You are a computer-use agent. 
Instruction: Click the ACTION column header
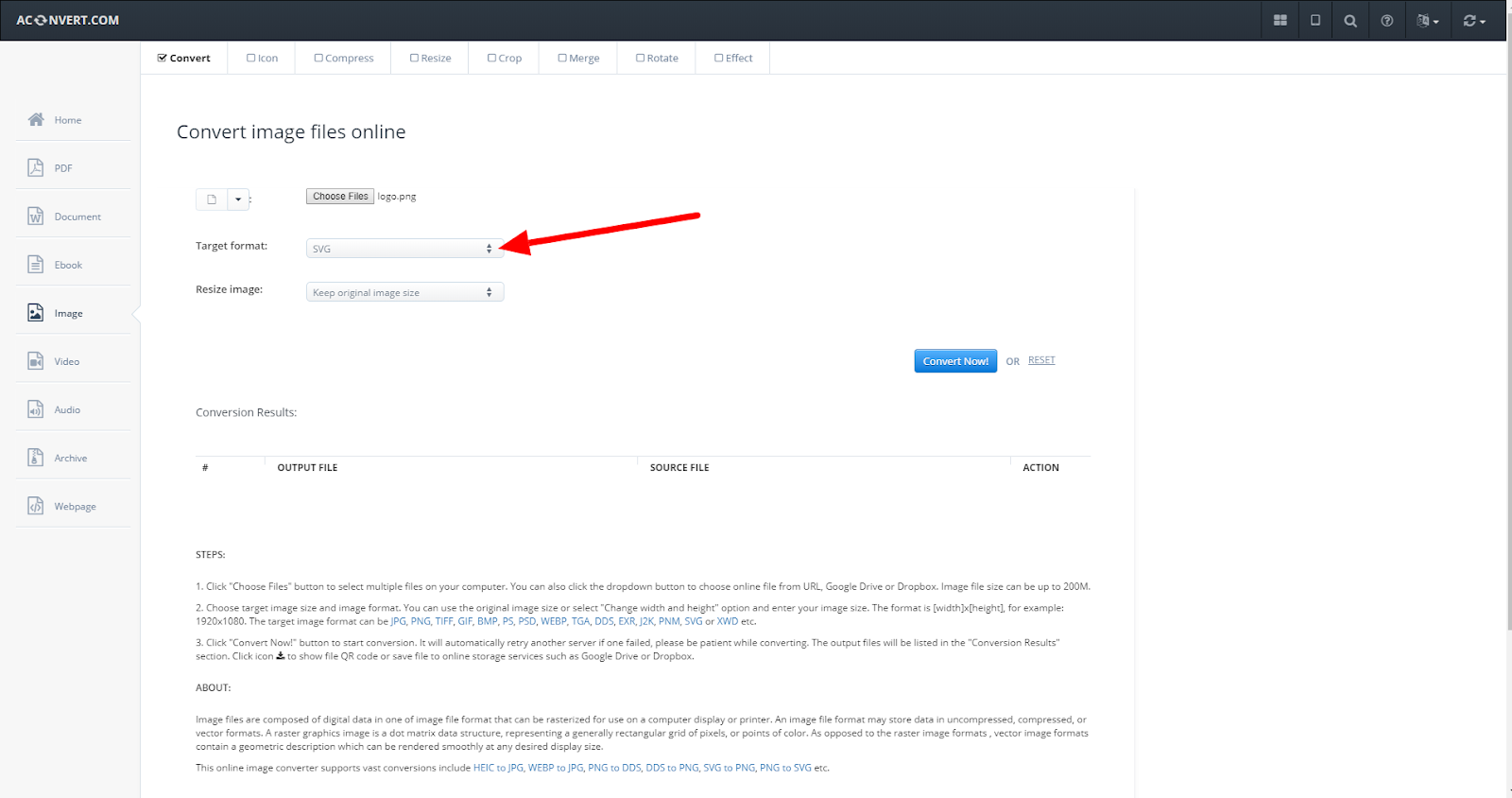point(1040,468)
